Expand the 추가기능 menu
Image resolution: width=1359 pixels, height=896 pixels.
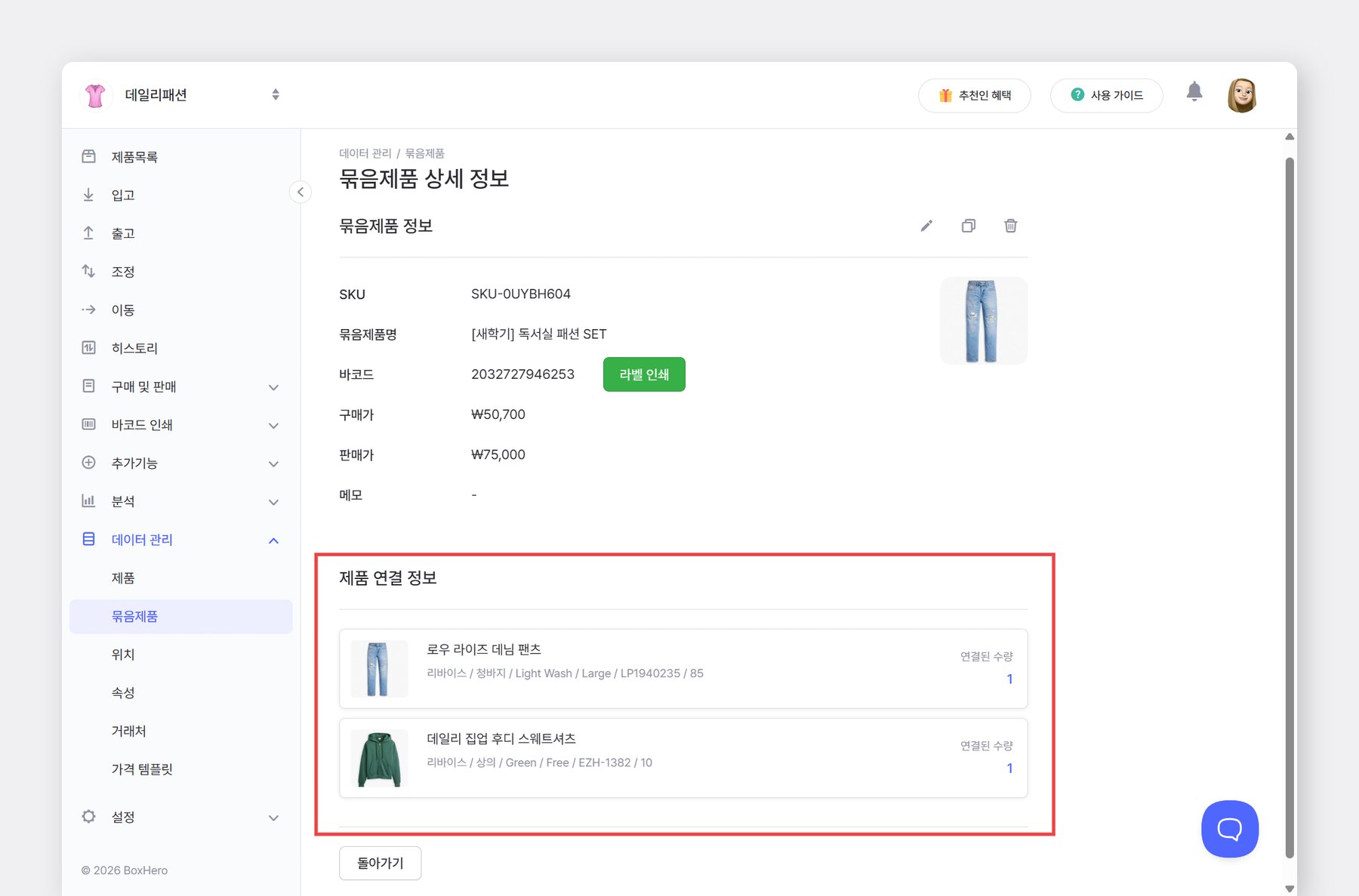tap(273, 463)
